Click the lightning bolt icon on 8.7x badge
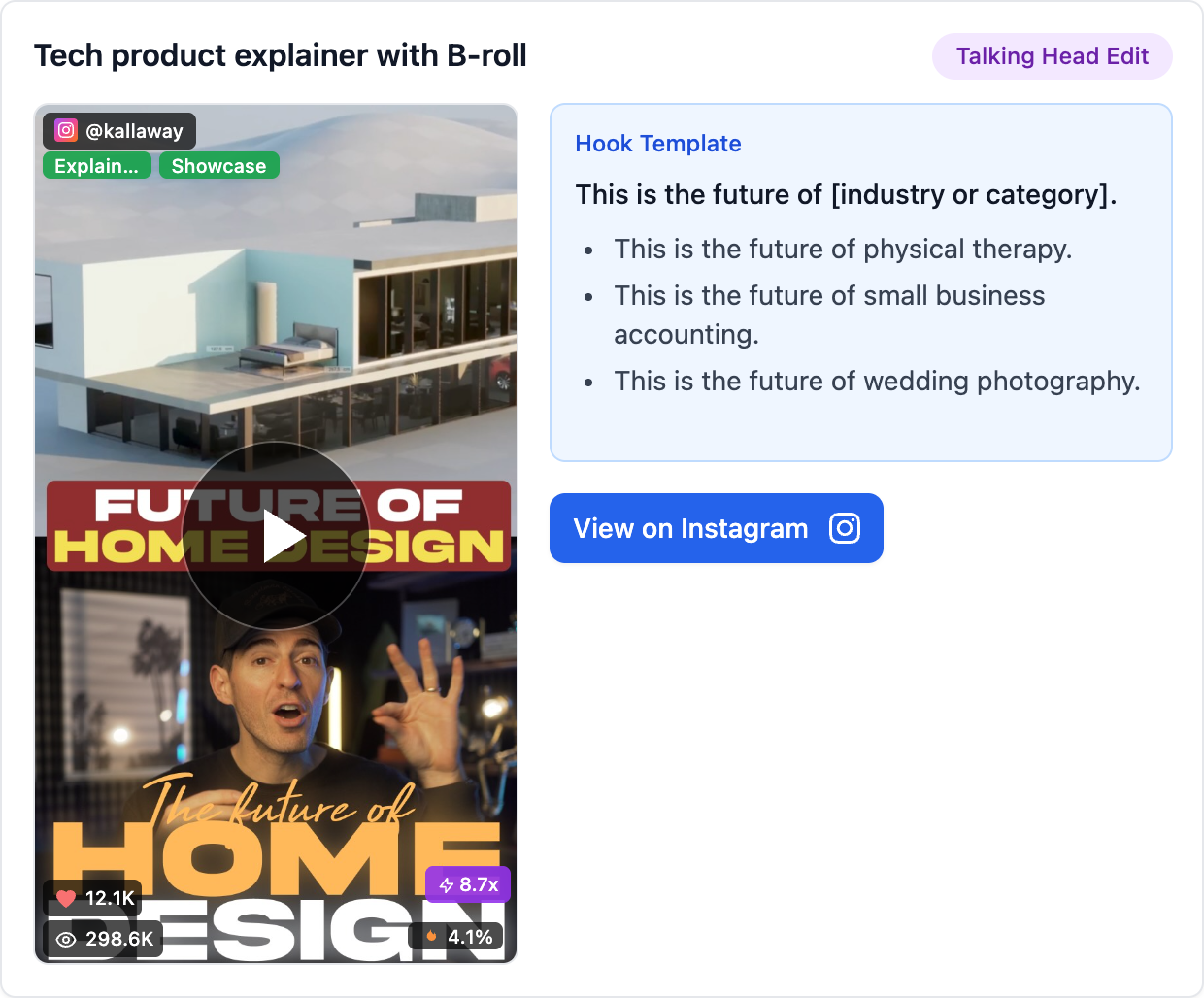Screen dimensions: 1204x998 click(447, 884)
